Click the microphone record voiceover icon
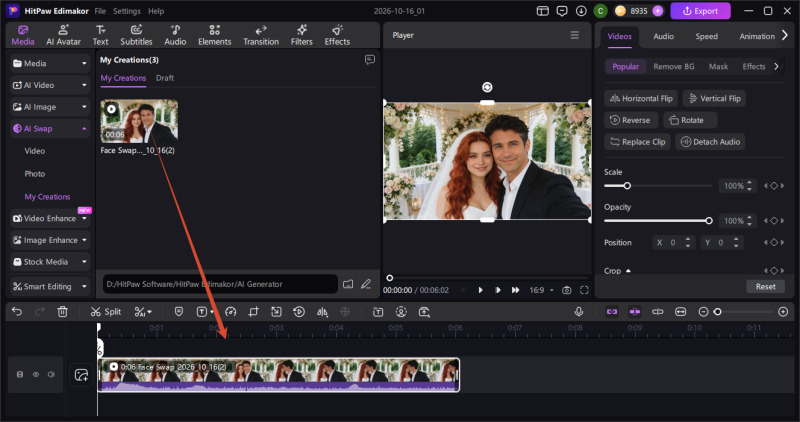The image size is (800, 422). click(579, 311)
